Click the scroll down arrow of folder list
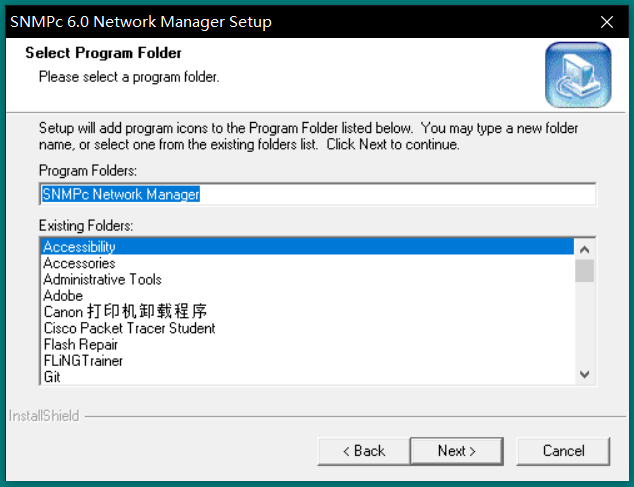 tap(585, 374)
